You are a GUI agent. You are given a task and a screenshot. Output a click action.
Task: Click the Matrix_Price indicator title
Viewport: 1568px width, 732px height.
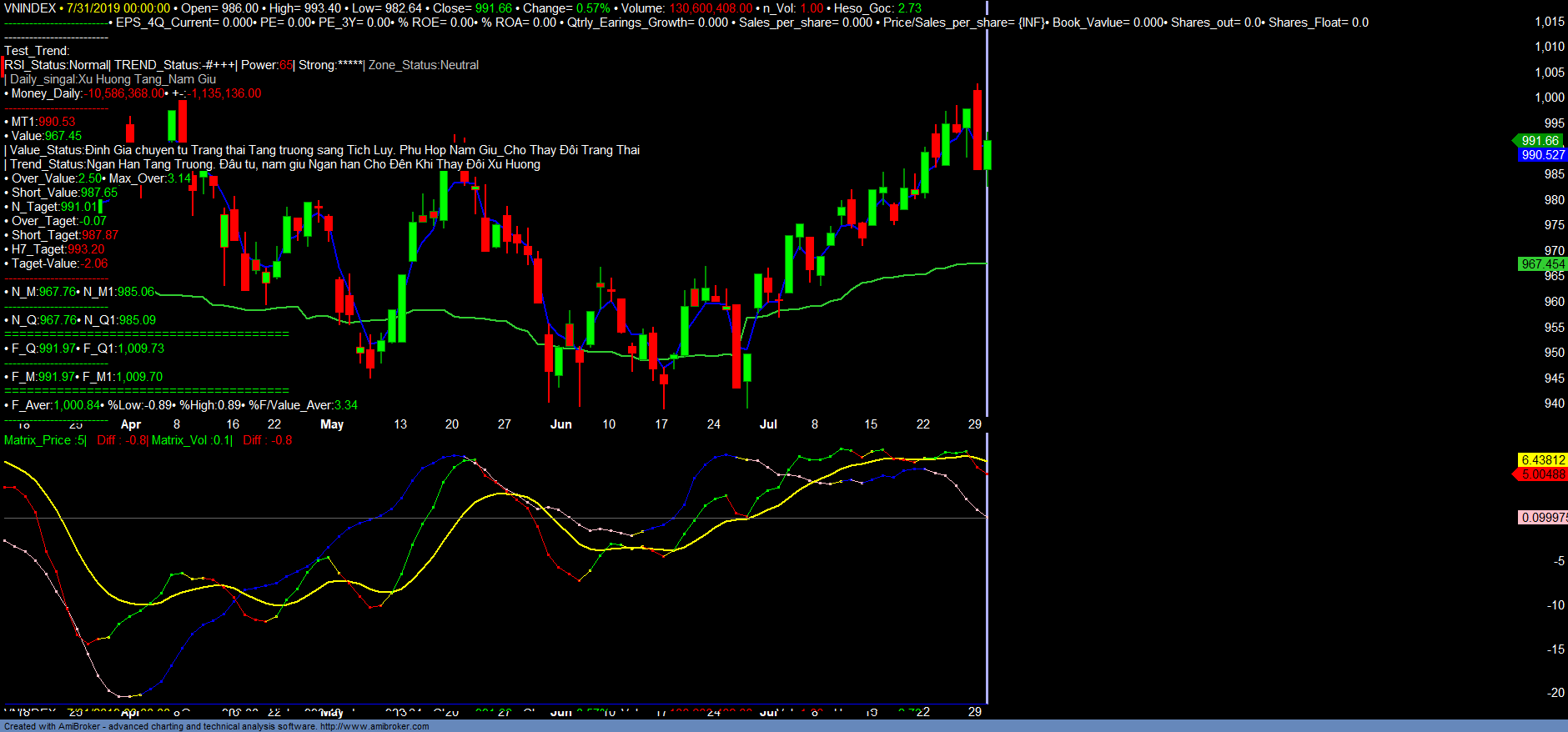tap(44, 440)
